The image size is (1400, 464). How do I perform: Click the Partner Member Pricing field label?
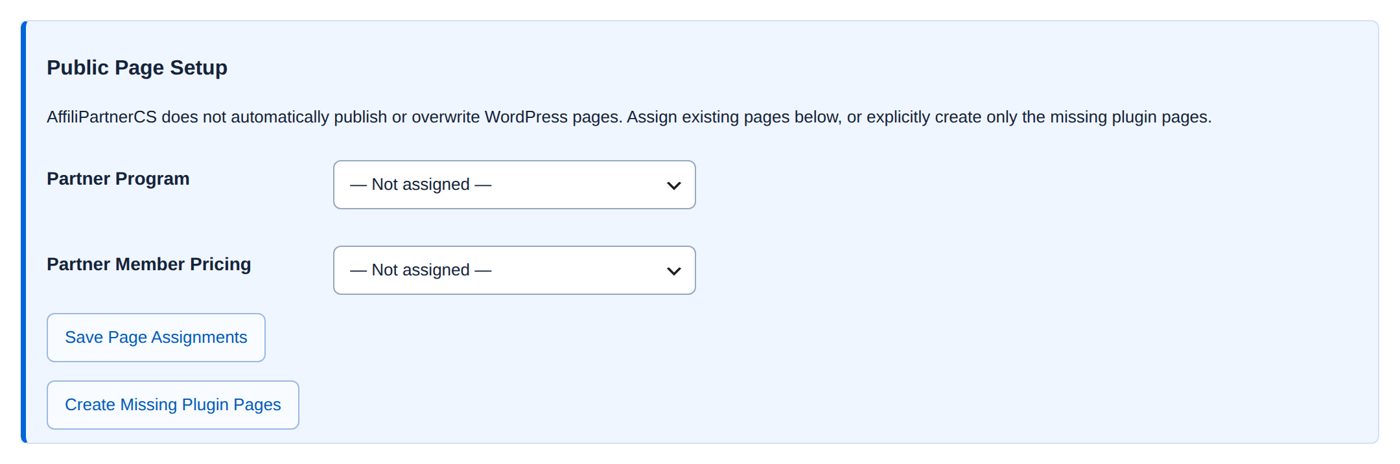point(149,265)
